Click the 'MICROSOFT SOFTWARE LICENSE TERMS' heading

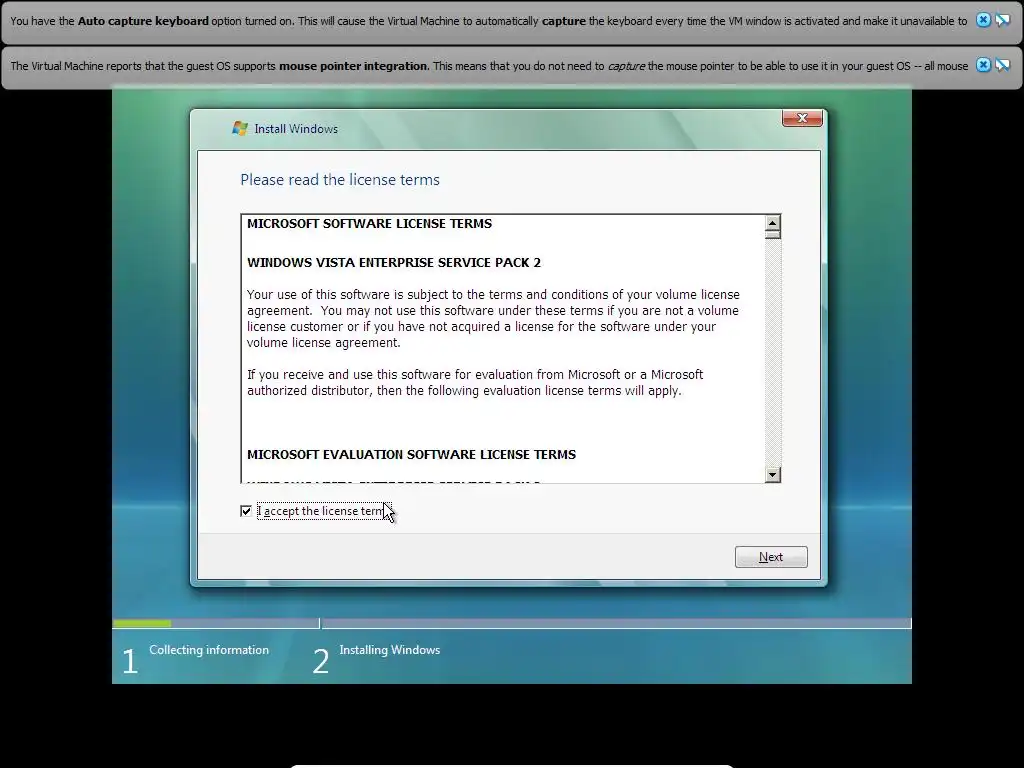(370, 223)
